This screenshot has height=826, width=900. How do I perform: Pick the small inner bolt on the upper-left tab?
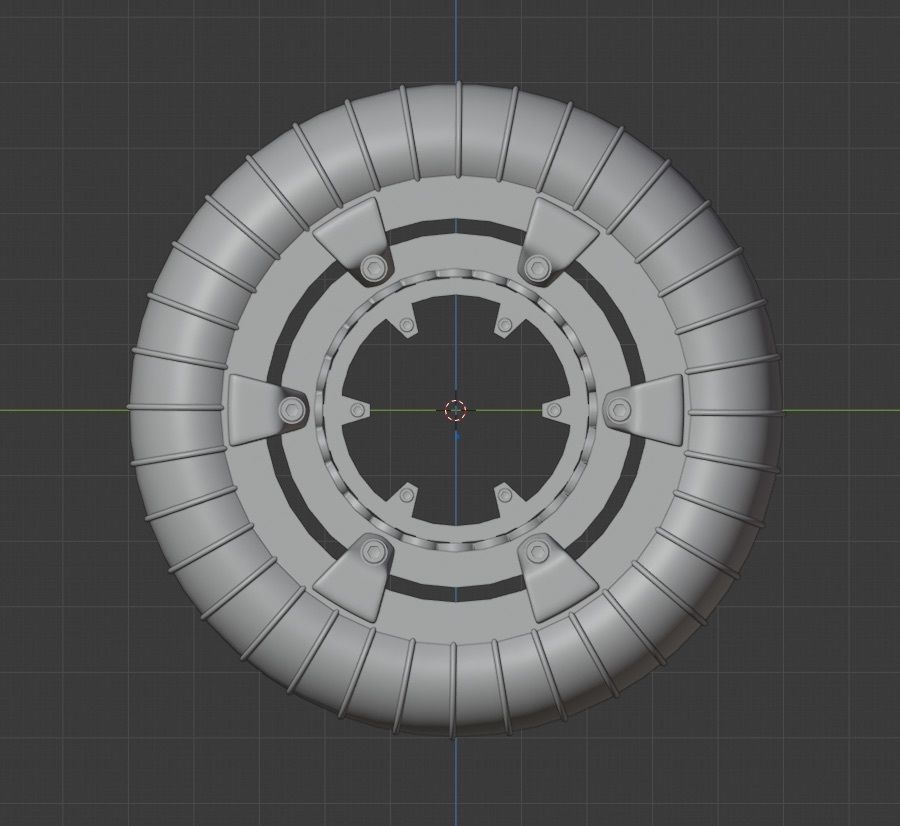point(407,325)
